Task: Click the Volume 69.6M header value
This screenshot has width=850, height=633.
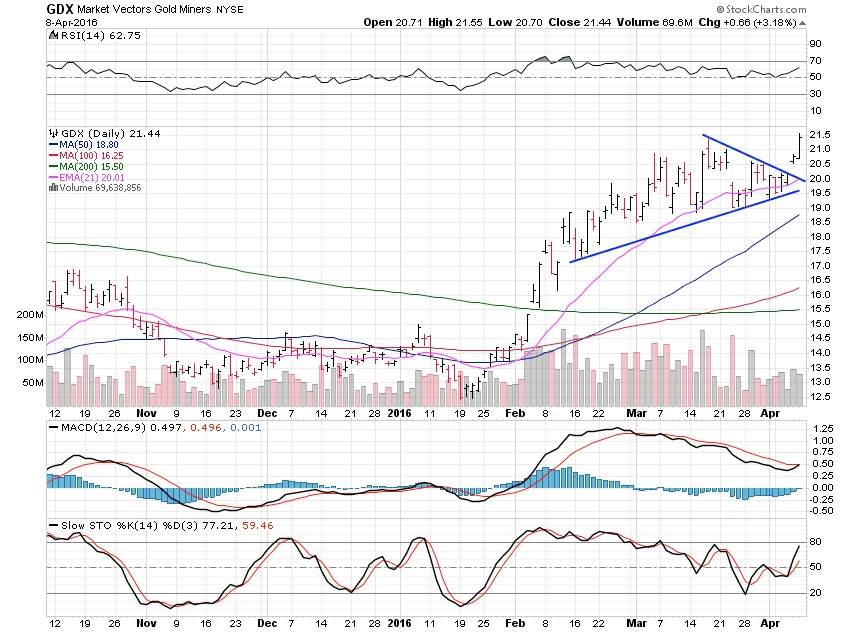Action: (654, 22)
